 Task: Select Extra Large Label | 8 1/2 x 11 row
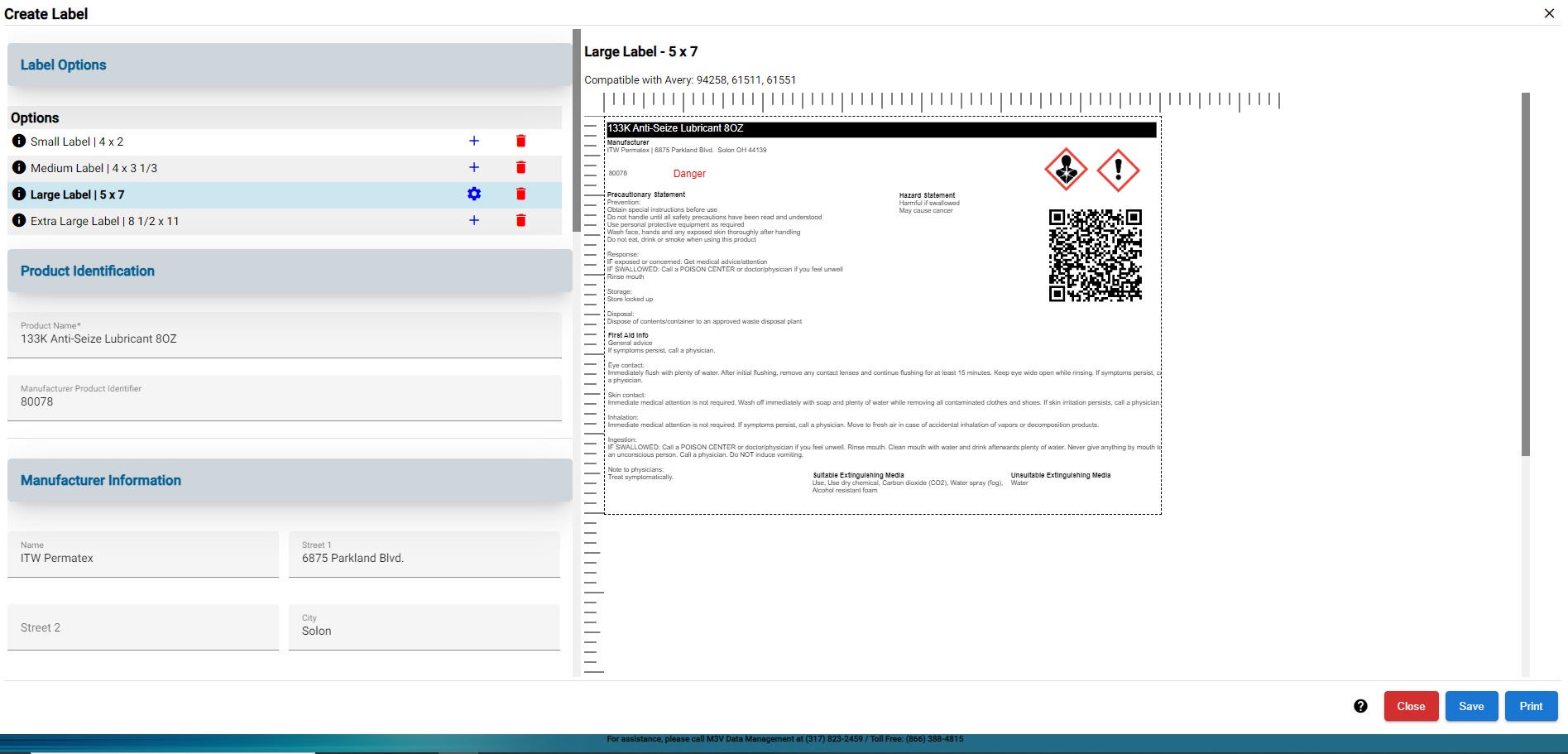tap(285, 221)
